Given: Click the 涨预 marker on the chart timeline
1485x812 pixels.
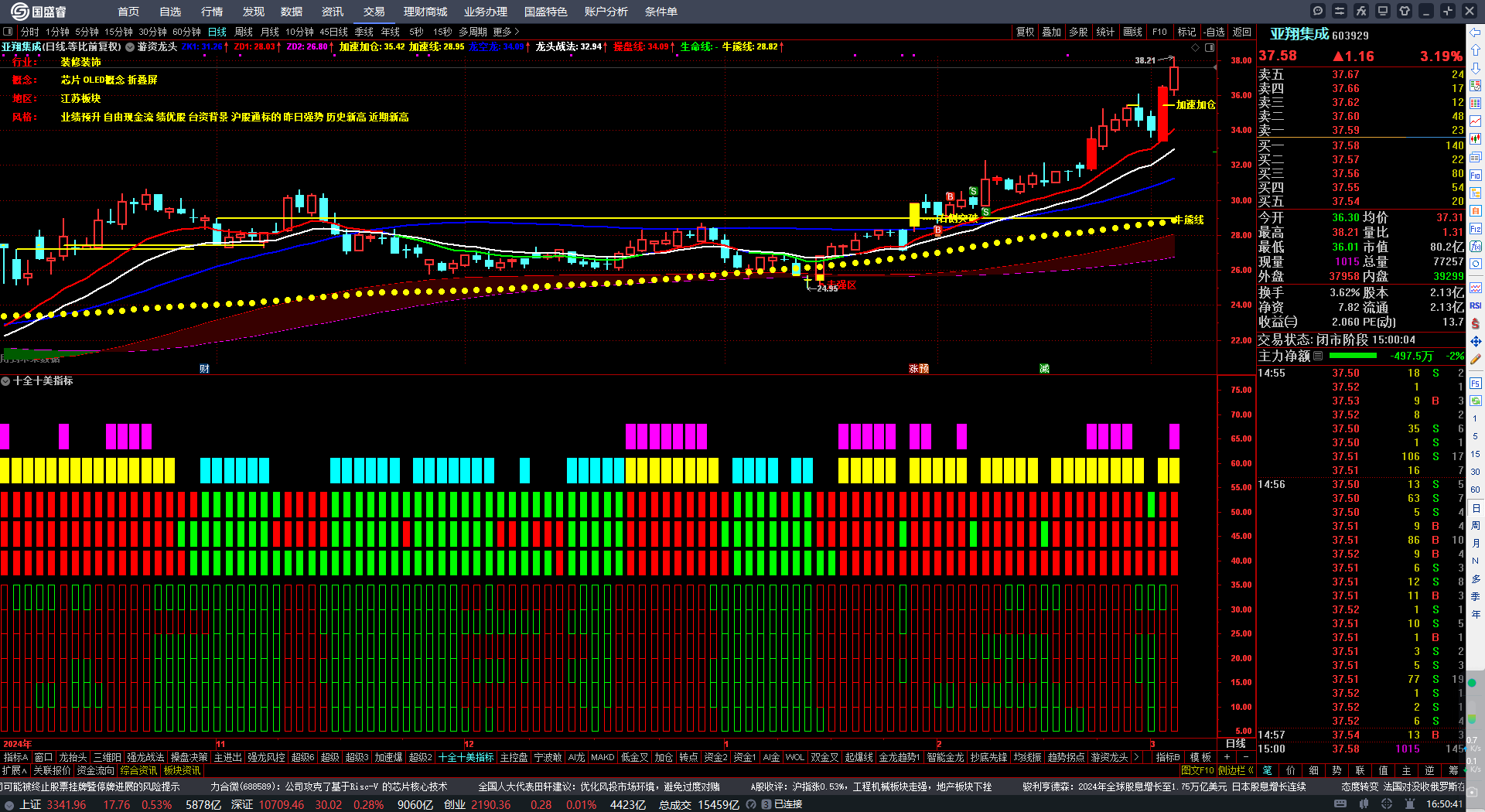Looking at the screenshot, I should [x=919, y=369].
